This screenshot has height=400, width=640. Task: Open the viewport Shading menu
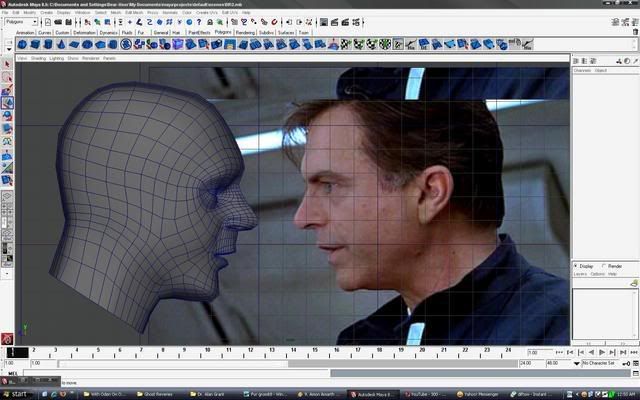38,58
